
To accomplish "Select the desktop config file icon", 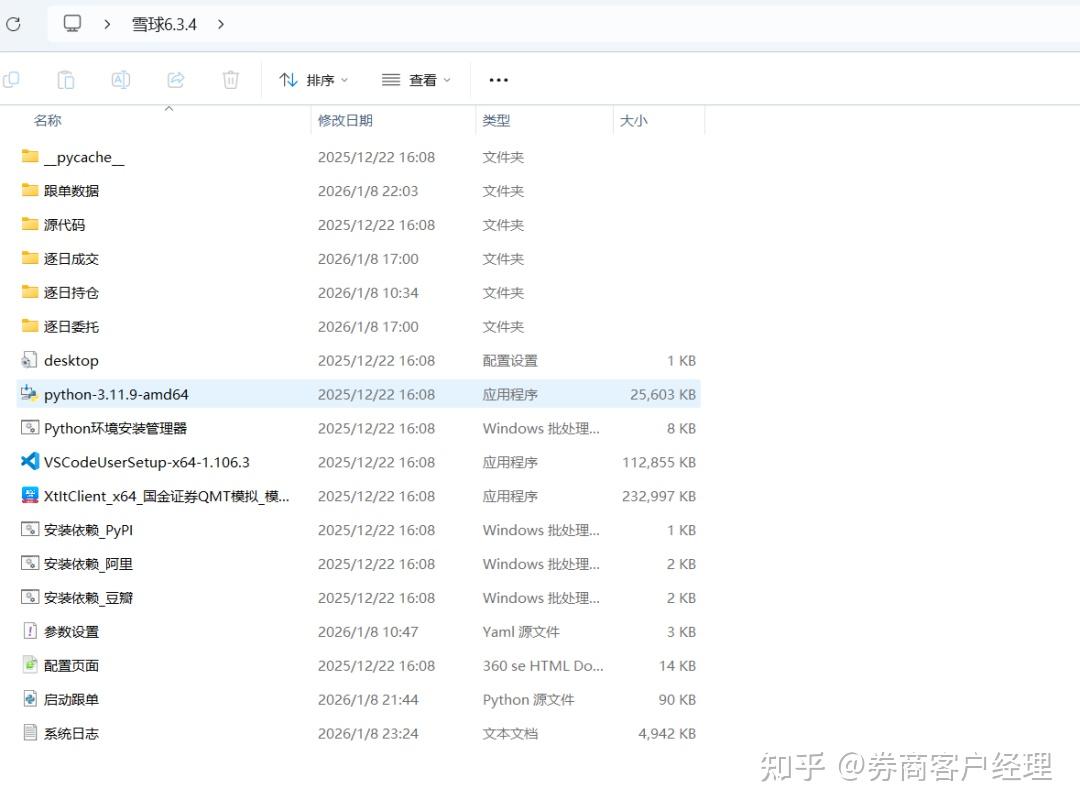I will click(30, 360).
